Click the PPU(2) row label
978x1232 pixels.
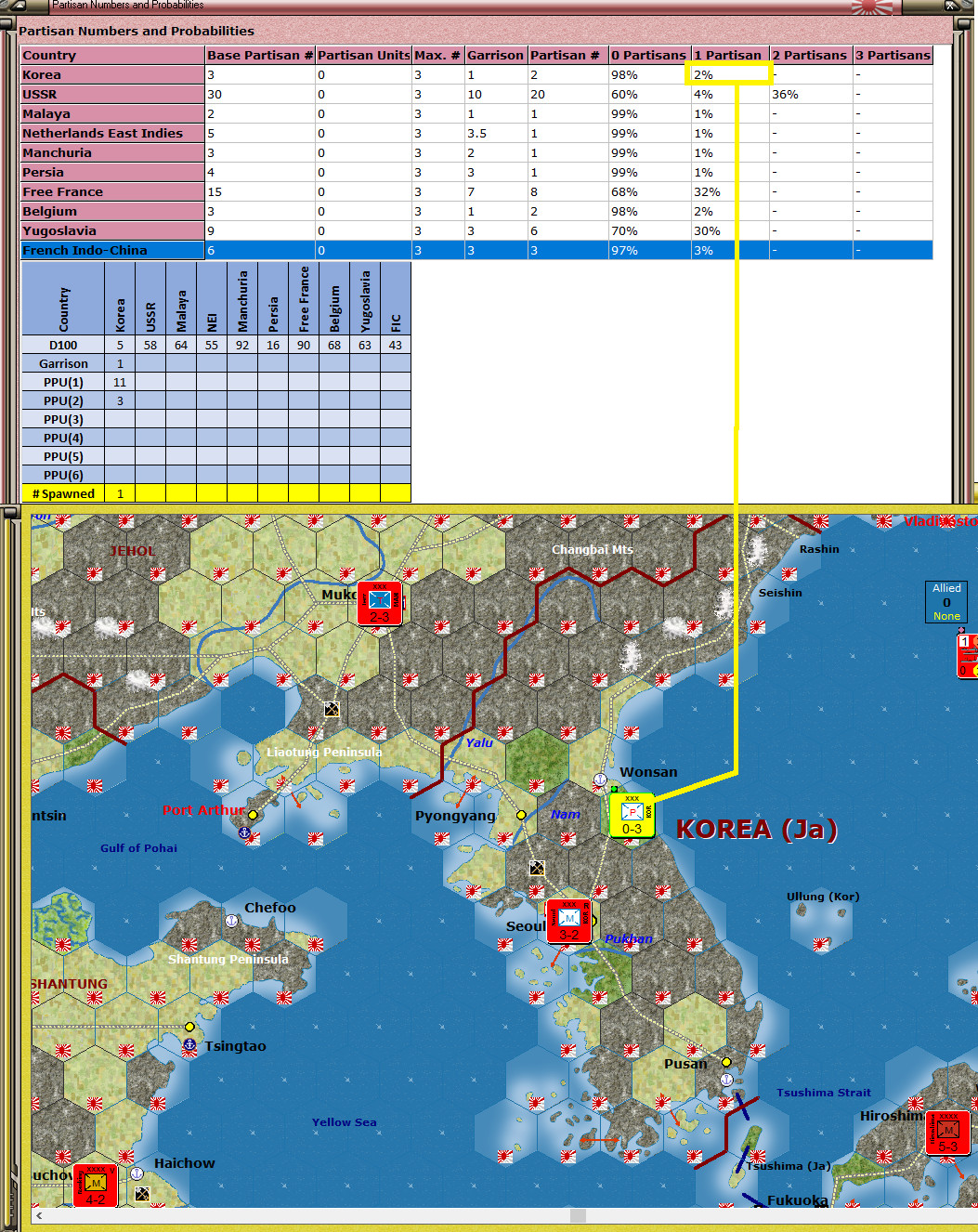(x=63, y=400)
